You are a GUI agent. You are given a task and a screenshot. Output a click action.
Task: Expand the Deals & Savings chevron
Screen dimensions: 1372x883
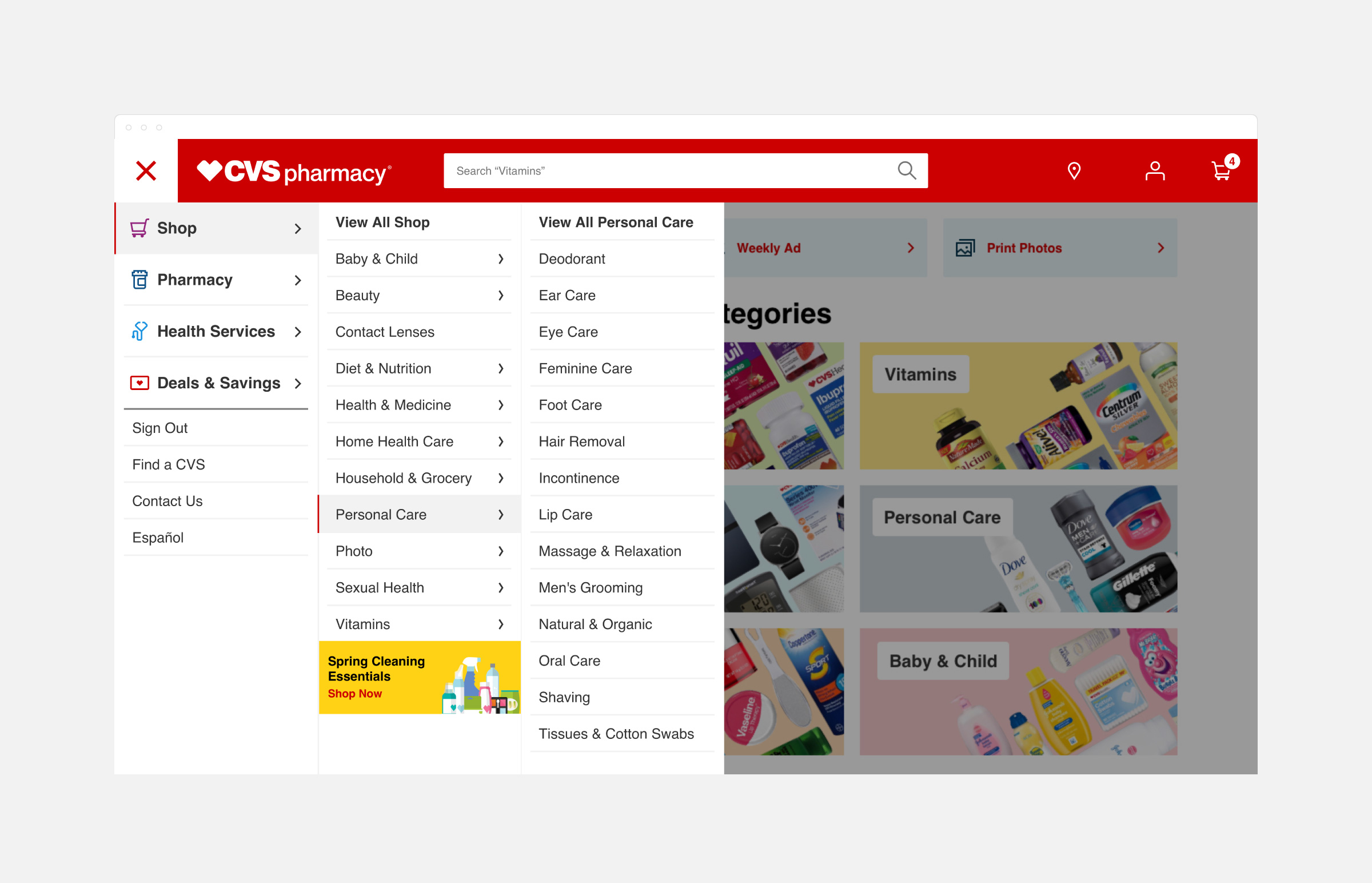(297, 384)
